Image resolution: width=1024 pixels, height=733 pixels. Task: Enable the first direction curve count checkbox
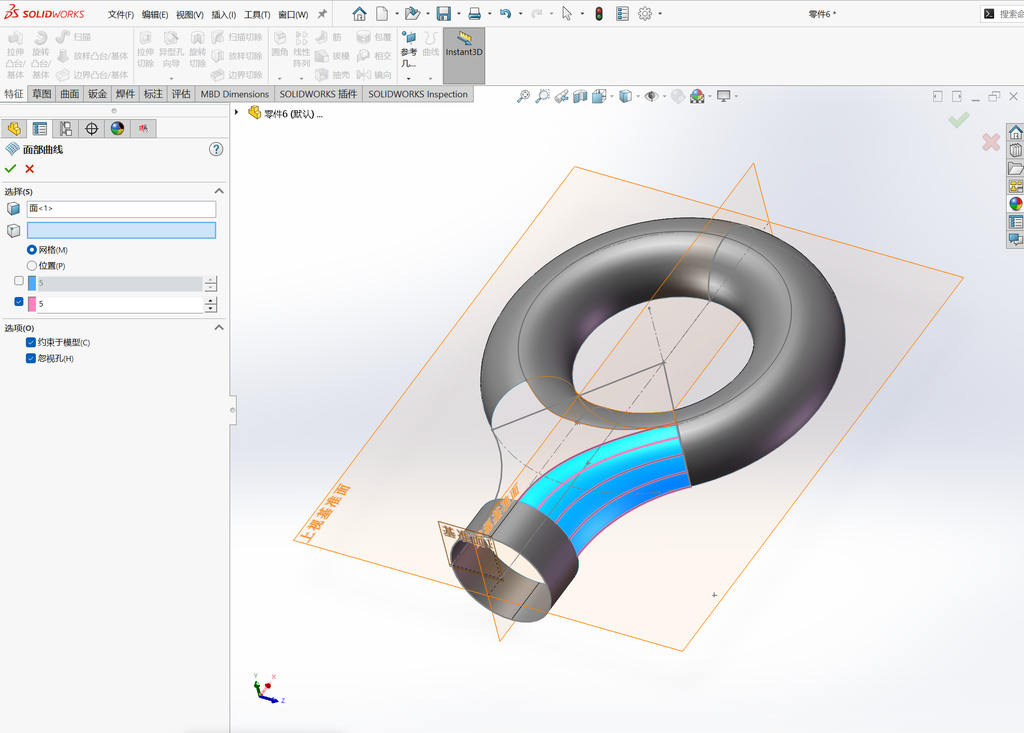[x=19, y=281]
